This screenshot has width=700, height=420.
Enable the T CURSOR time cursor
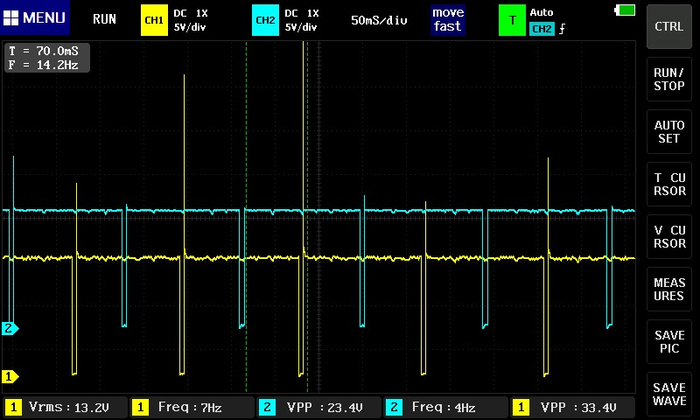click(669, 185)
